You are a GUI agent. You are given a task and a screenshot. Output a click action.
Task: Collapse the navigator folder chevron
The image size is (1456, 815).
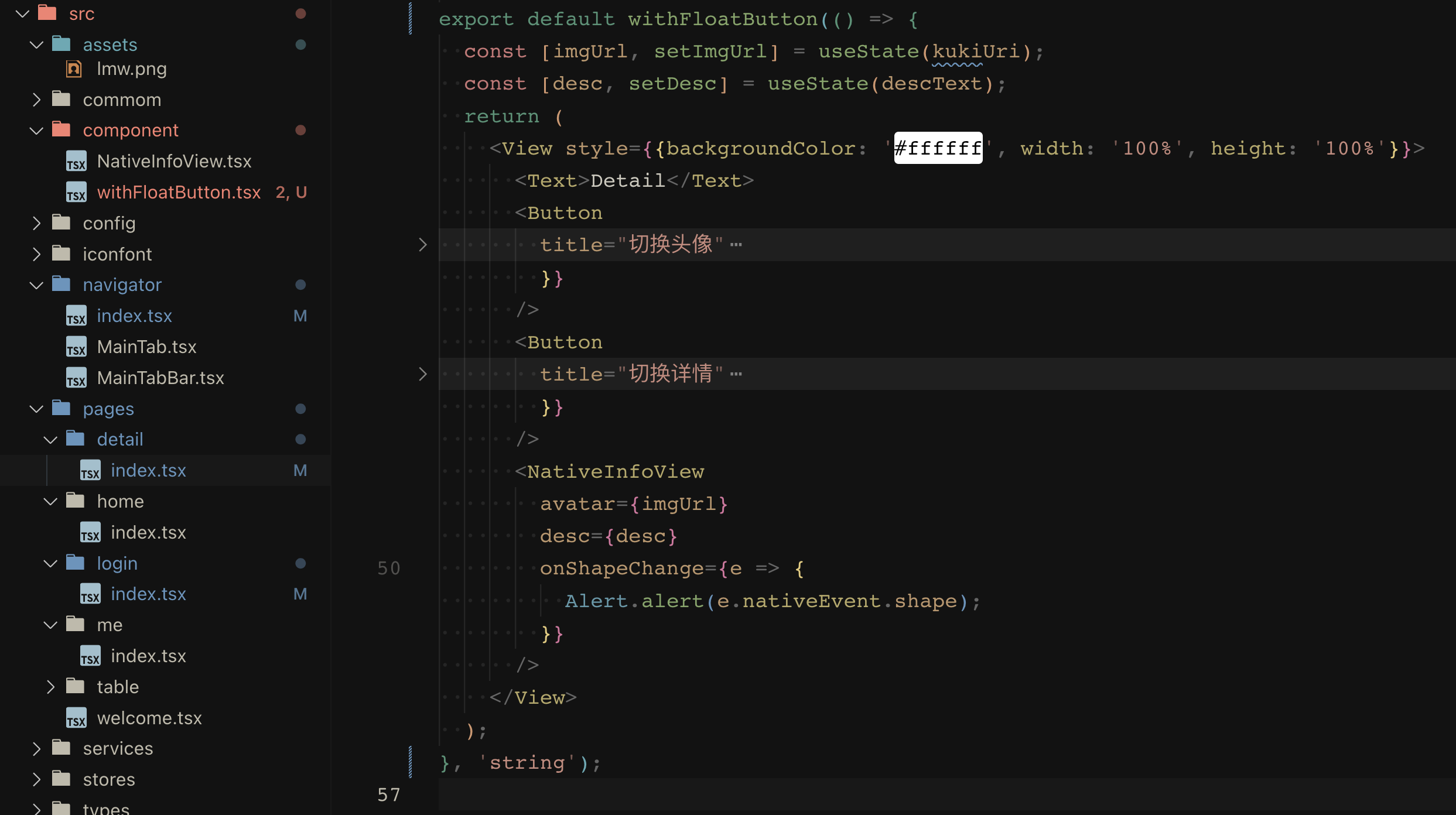coord(37,285)
